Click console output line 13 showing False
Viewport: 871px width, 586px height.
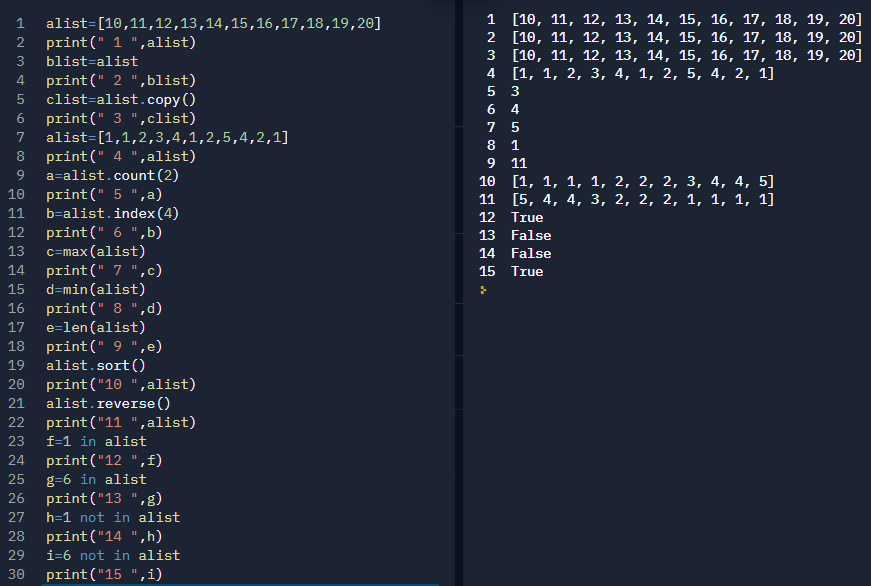point(531,236)
